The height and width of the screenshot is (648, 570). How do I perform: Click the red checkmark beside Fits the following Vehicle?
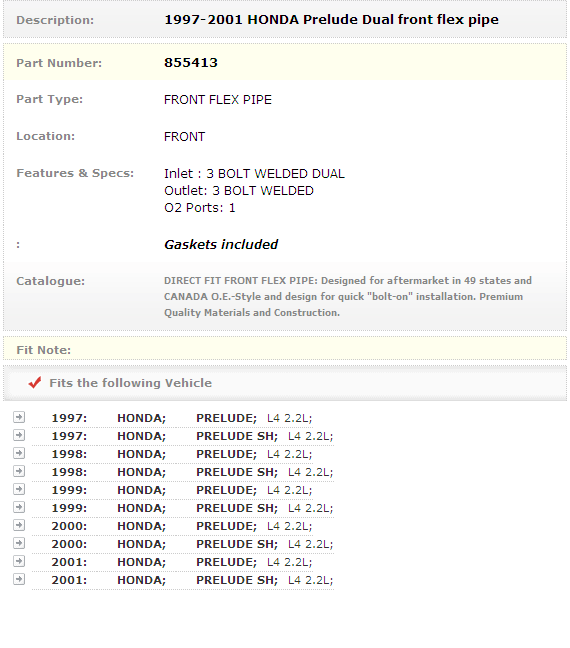[35, 382]
